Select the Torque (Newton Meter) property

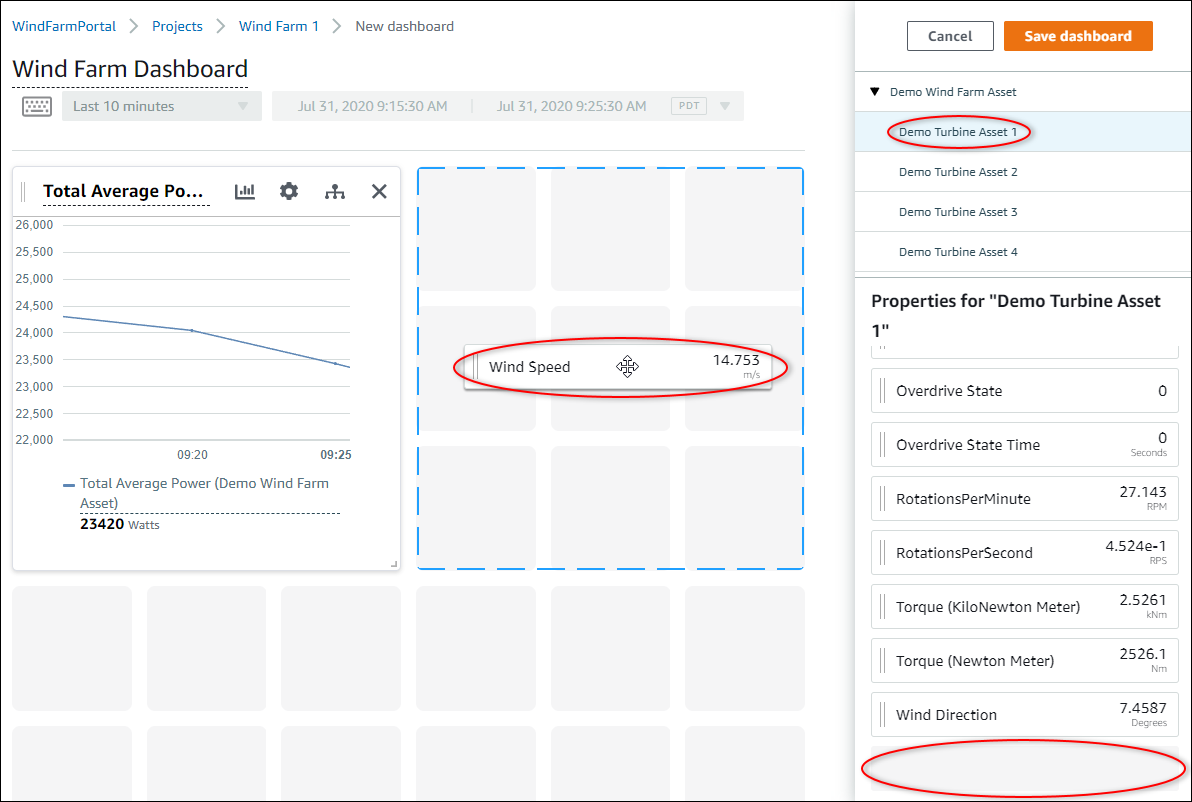1024,660
